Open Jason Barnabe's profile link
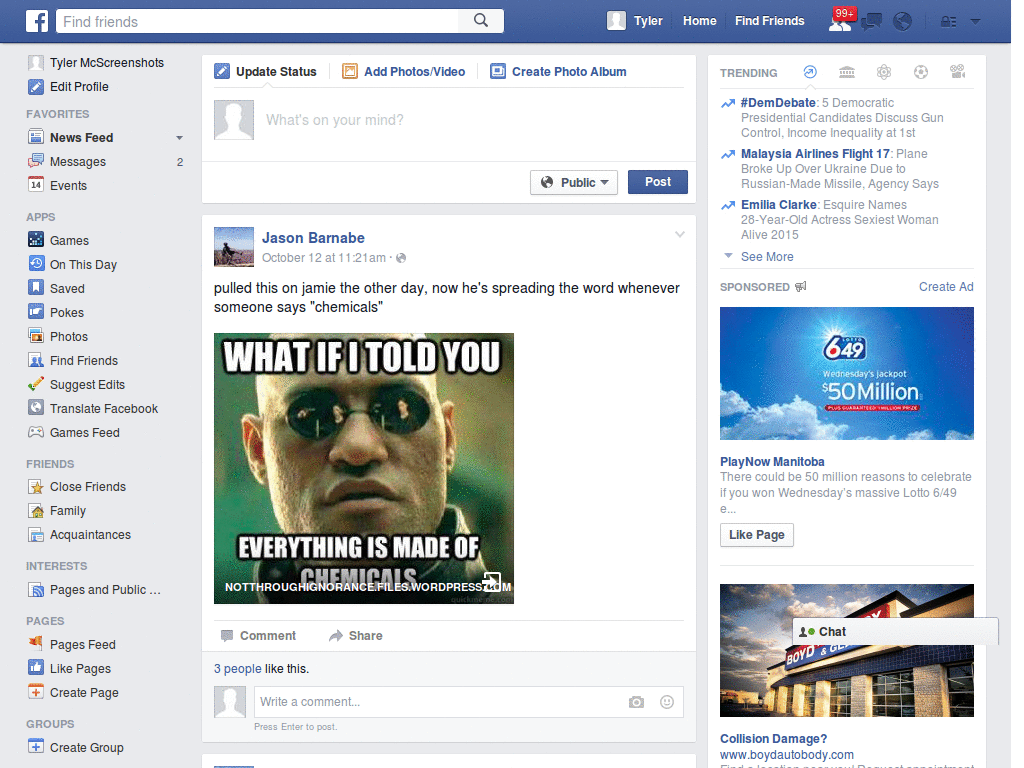The image size is (1024, 768). click(313, 238)
